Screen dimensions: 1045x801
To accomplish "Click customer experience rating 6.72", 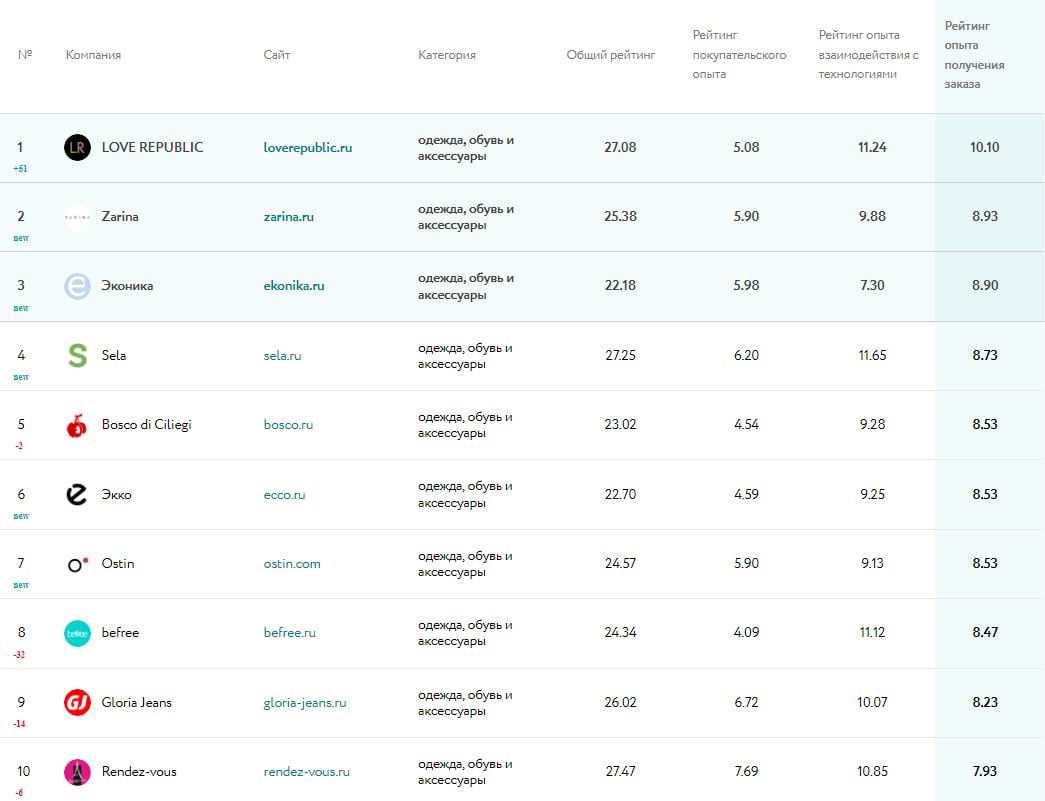I will coord(746,702).
